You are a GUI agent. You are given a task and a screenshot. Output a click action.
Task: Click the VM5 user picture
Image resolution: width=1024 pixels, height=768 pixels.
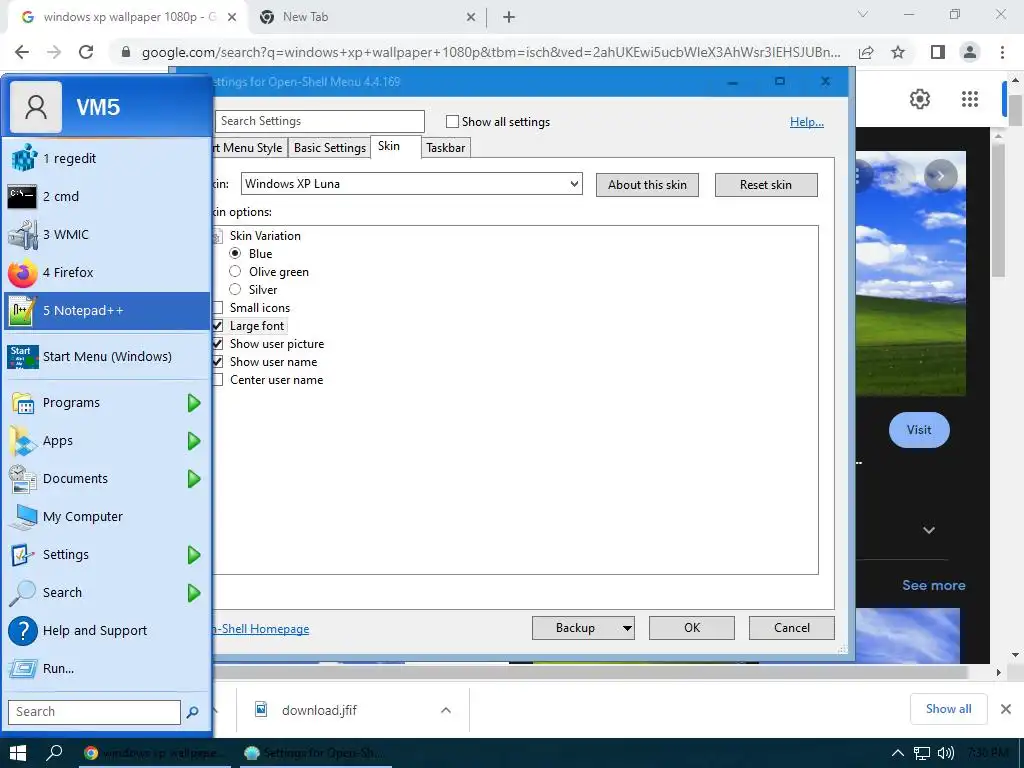pyautogui.click(x=36, y=106)
